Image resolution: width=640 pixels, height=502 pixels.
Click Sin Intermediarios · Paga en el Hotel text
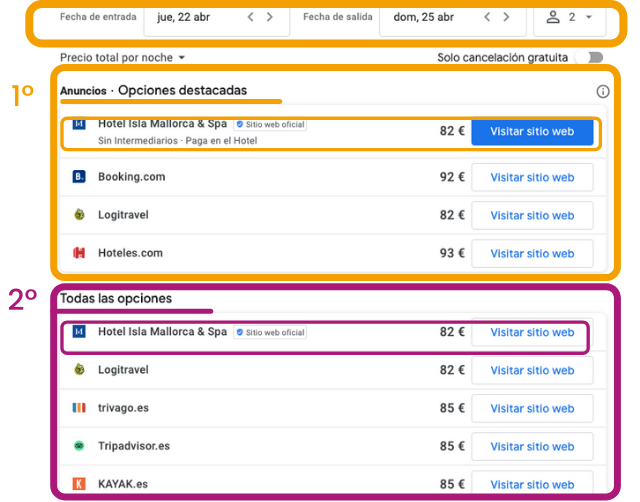click(178, 141)
